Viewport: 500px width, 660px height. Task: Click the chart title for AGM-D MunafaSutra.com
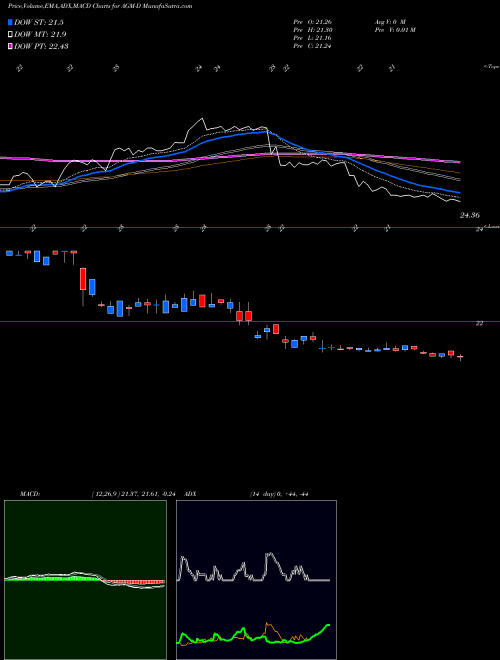click(100, 6)
